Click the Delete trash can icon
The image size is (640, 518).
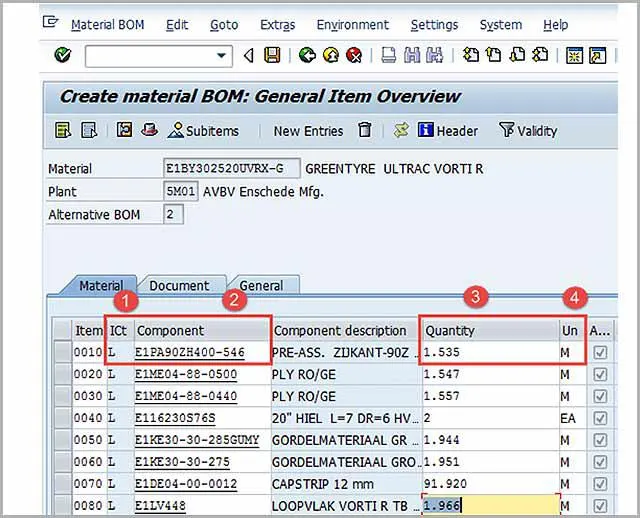364,130
